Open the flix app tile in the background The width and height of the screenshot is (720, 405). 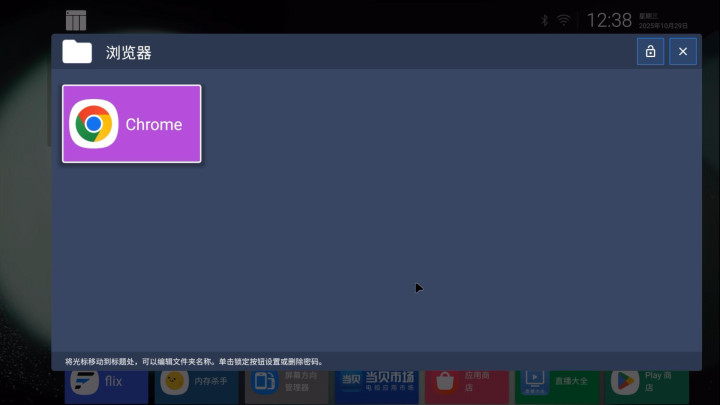[107, 387]
